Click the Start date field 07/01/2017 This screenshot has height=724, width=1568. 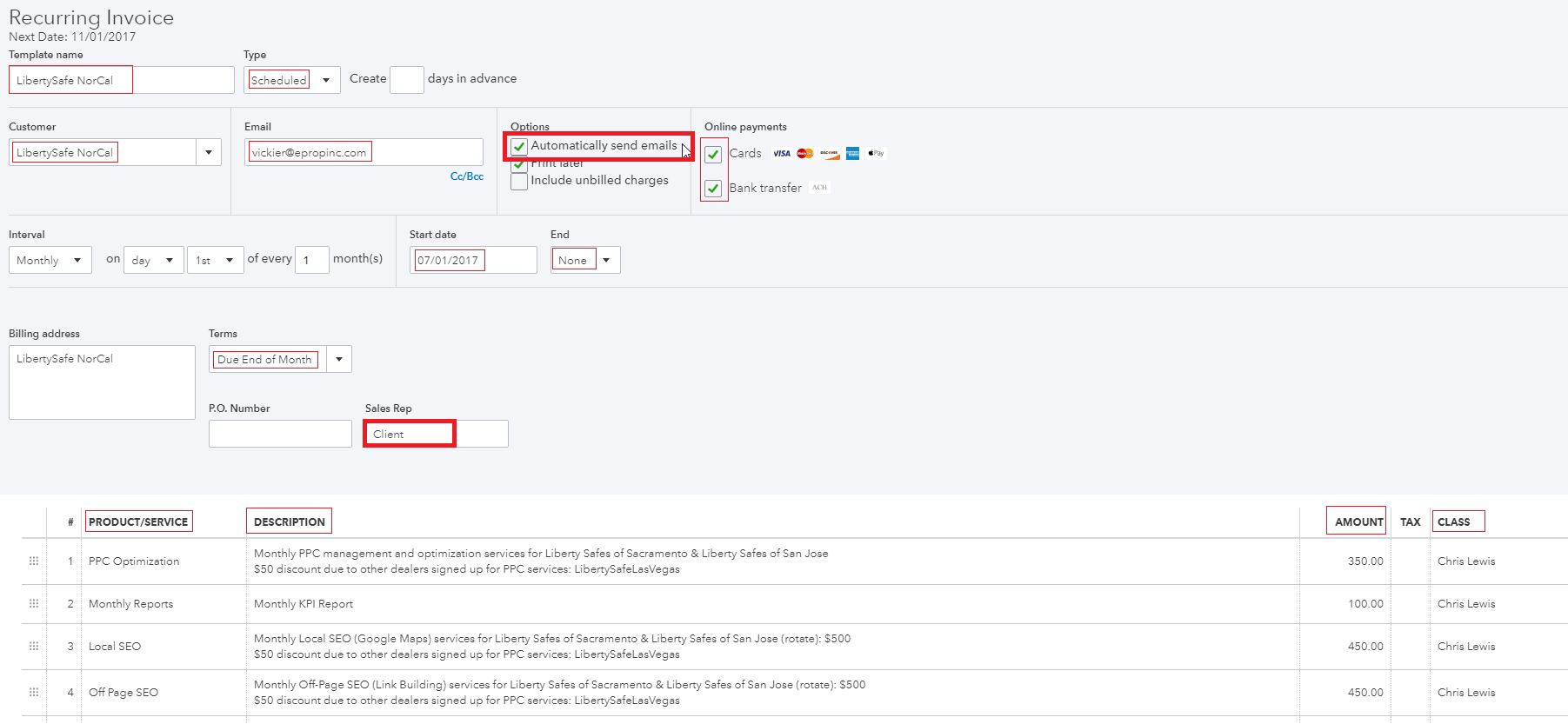point(473,260)
